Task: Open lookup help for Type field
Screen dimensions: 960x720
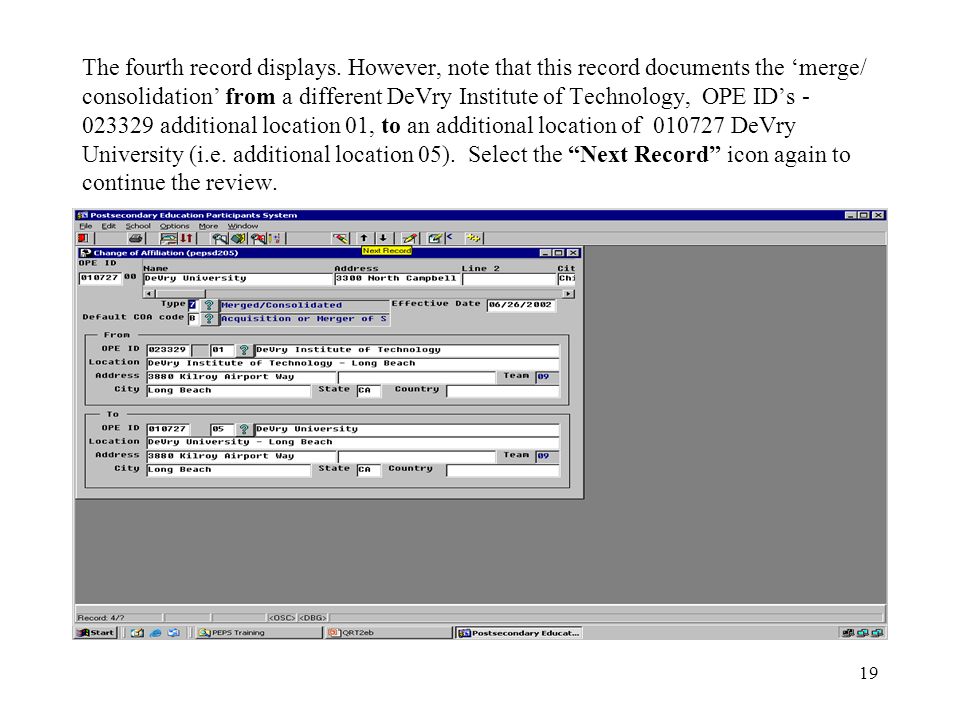Action: click(x=209, y=305)
